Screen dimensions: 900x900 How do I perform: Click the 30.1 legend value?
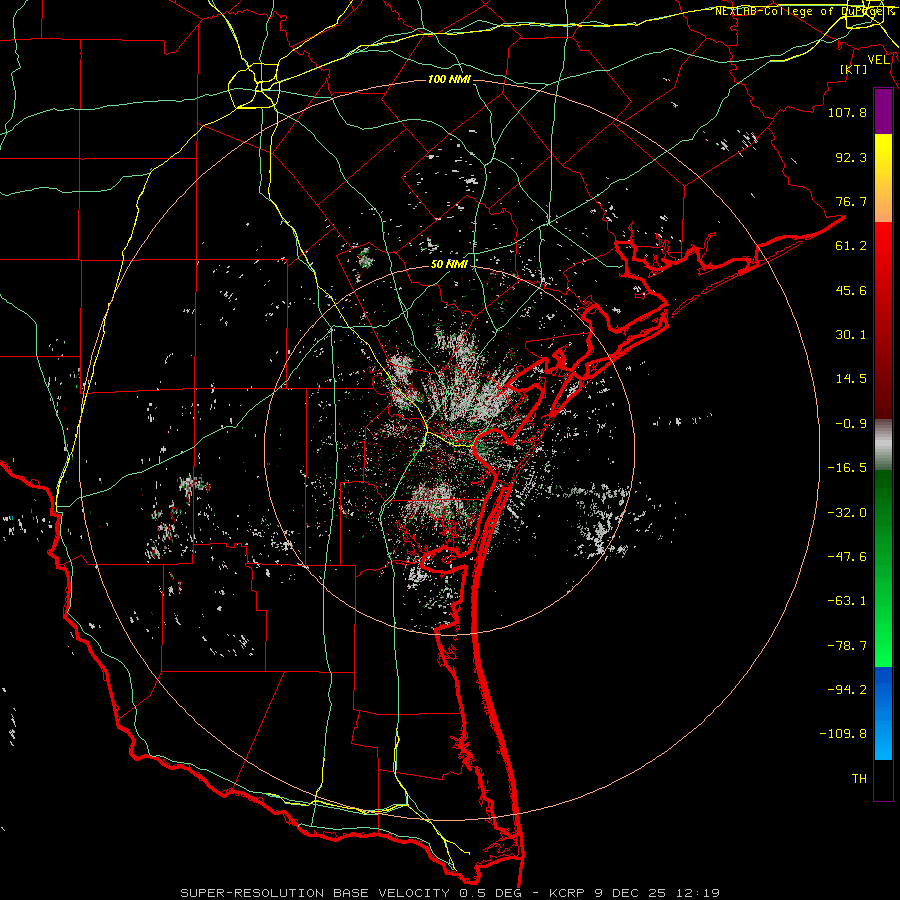pyautogui.click(x=851, y=335)
